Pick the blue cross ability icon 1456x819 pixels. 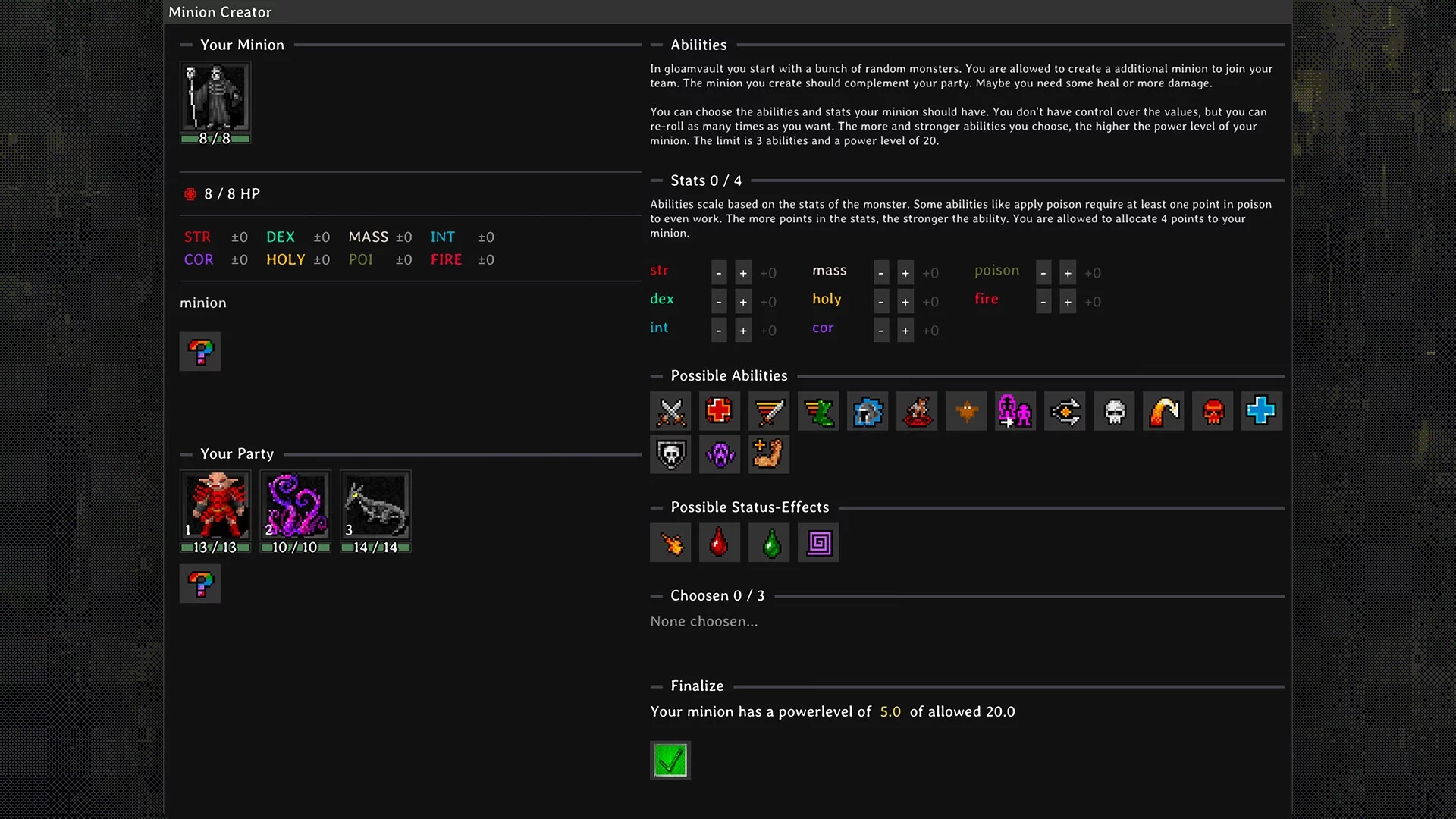click(x=1261, y=411)
